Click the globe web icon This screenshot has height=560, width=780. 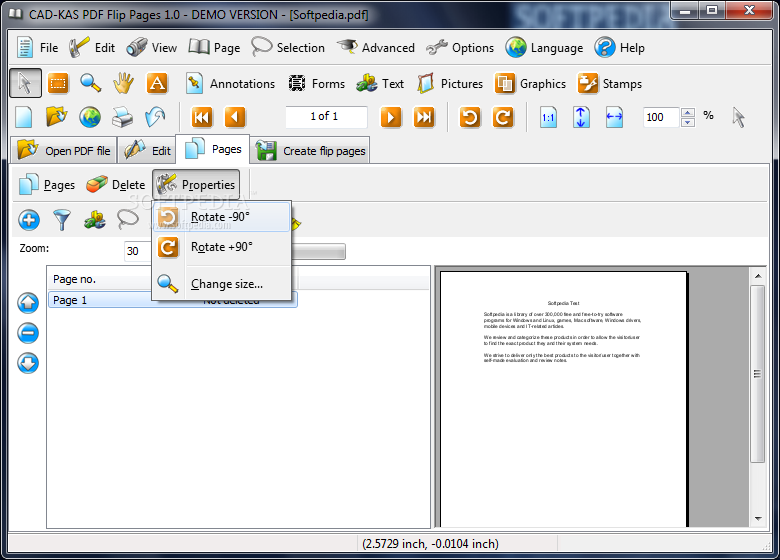tap(90, 117)
